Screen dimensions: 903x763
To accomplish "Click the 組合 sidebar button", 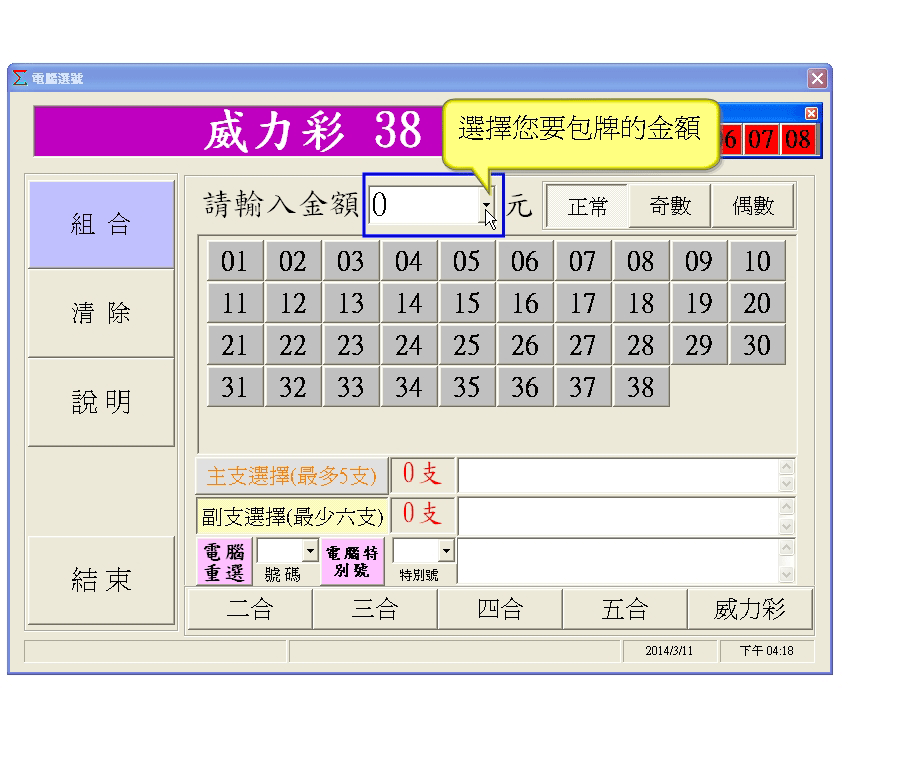I will click(x=101, y=225).
